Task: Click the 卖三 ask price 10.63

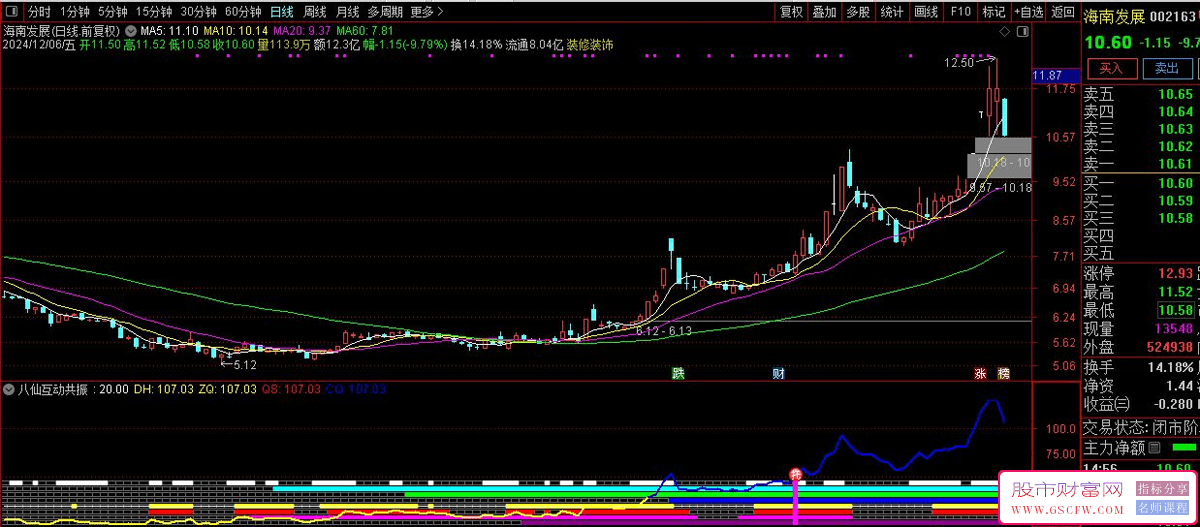Action: click(x=1175, y=129)
